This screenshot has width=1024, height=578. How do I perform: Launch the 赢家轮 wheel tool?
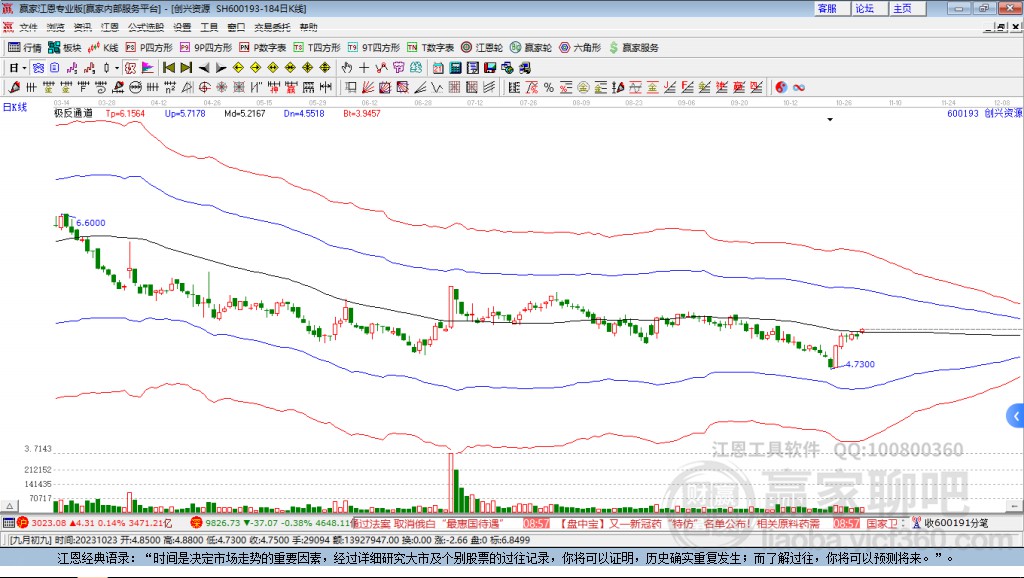pos(531,48)
